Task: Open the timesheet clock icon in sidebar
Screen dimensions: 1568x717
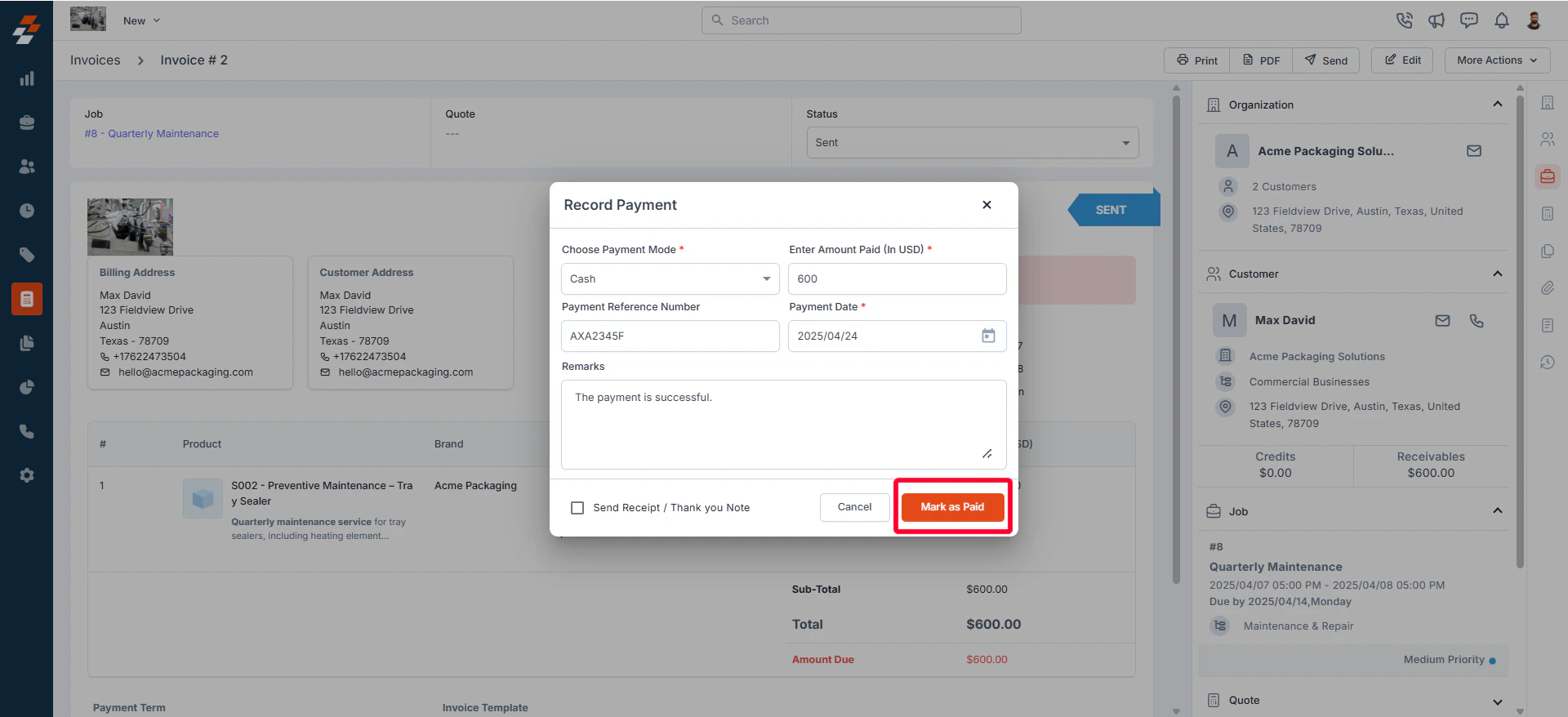Action: [27, 211]
